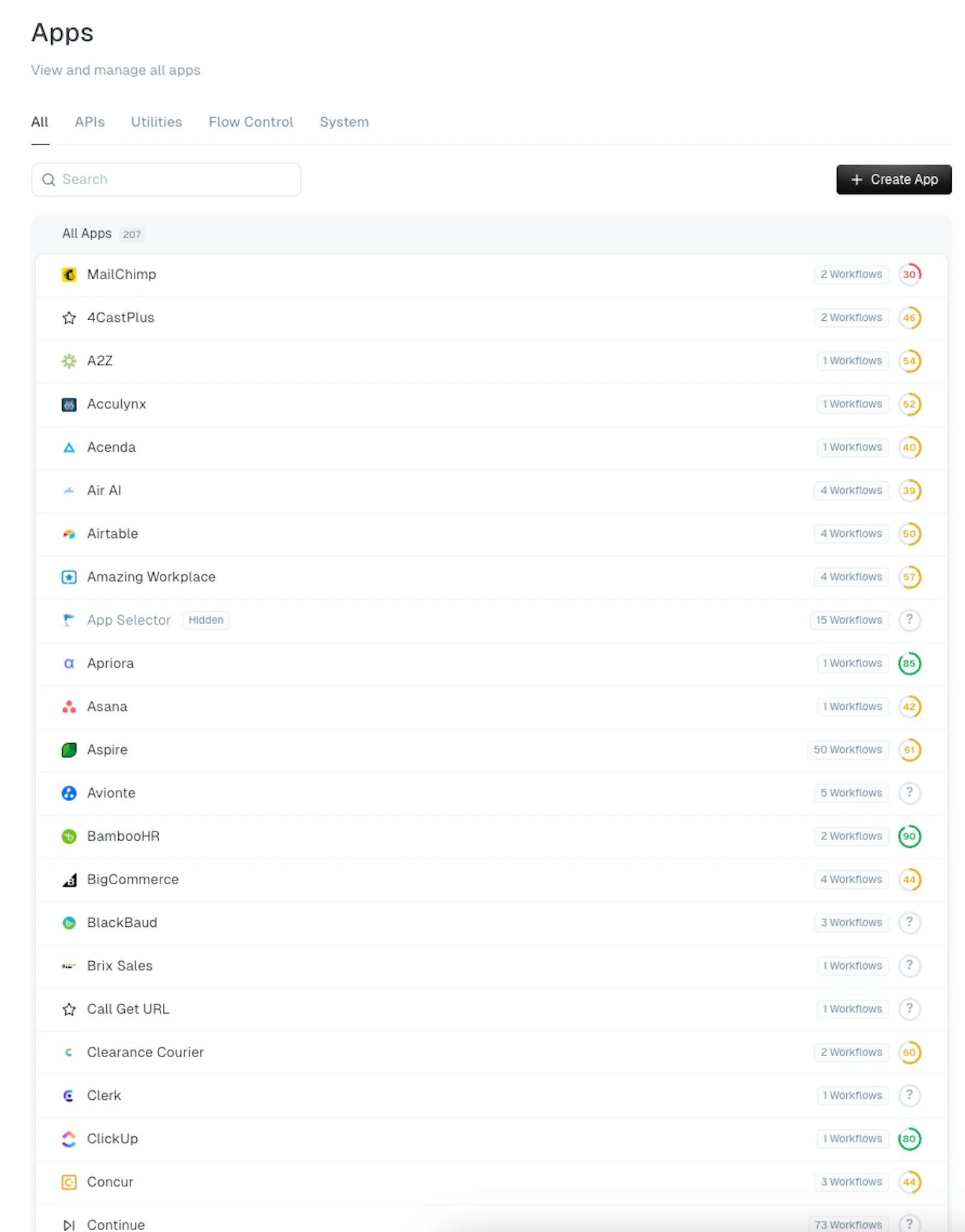
Task: Click the ClickUp logo icon
Action: [x=69, y=1139]
